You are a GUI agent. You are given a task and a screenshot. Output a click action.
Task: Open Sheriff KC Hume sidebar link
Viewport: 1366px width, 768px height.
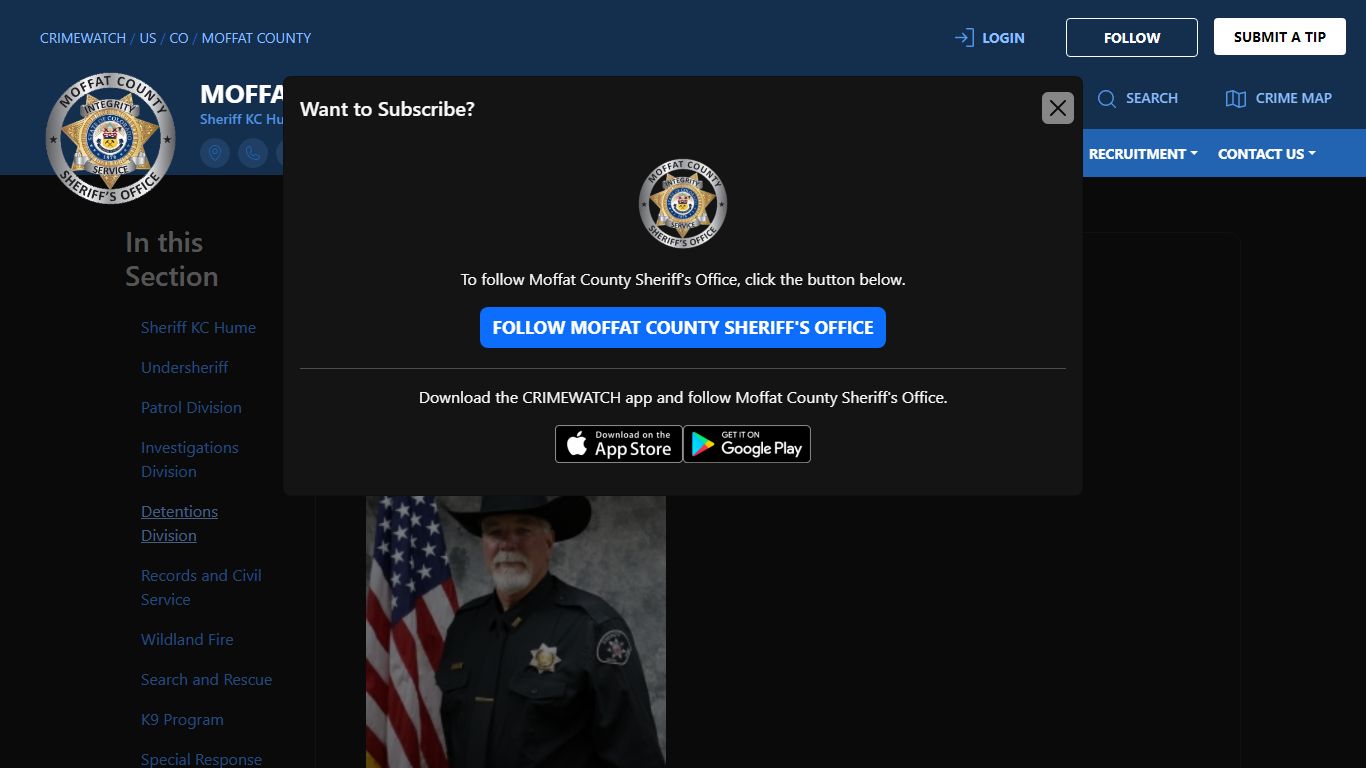[198, 328]
